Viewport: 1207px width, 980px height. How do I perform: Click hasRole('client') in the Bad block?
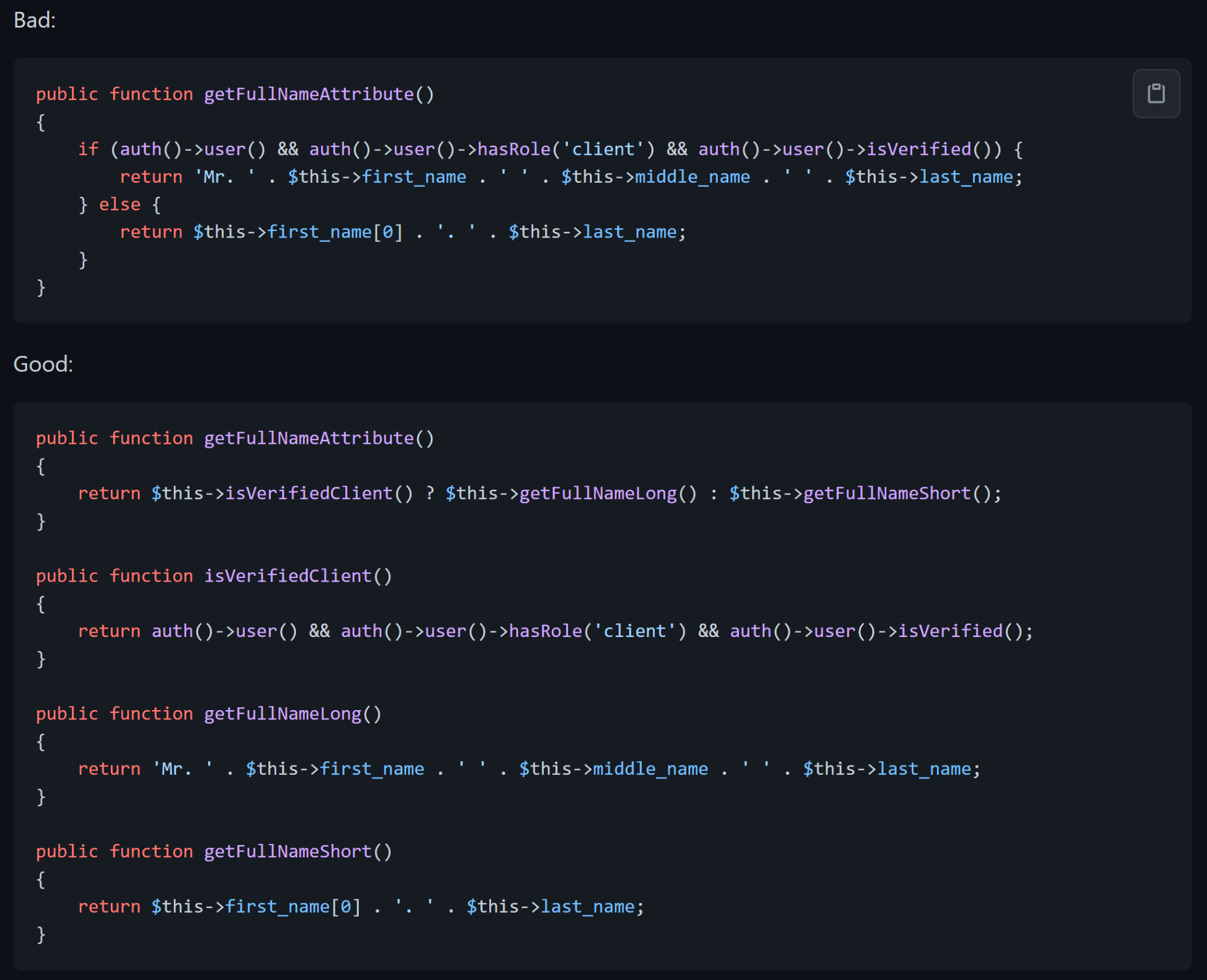566,149
